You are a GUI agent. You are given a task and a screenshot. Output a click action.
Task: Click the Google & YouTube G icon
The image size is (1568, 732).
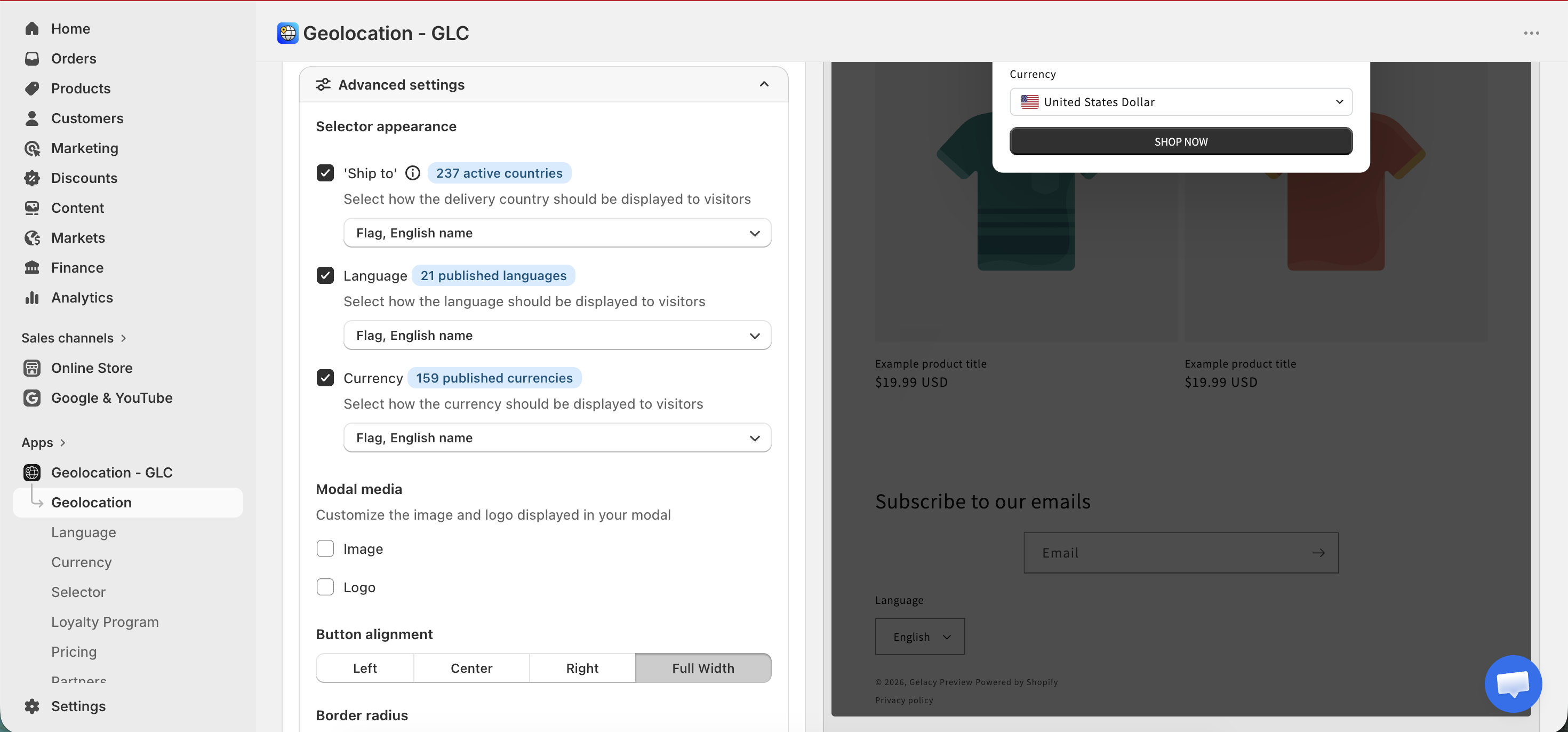click(x=31, y=397)
